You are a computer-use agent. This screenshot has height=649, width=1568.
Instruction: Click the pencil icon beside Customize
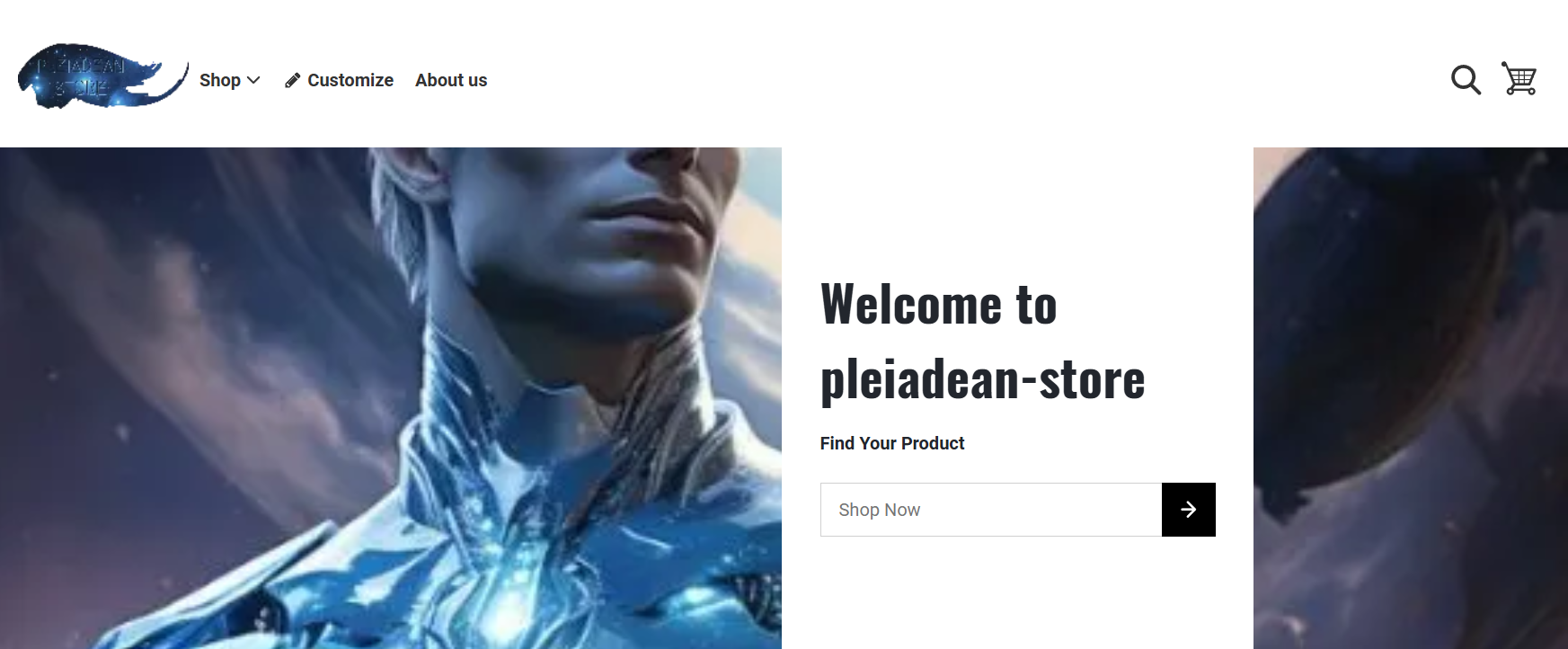tap(292, 81)
